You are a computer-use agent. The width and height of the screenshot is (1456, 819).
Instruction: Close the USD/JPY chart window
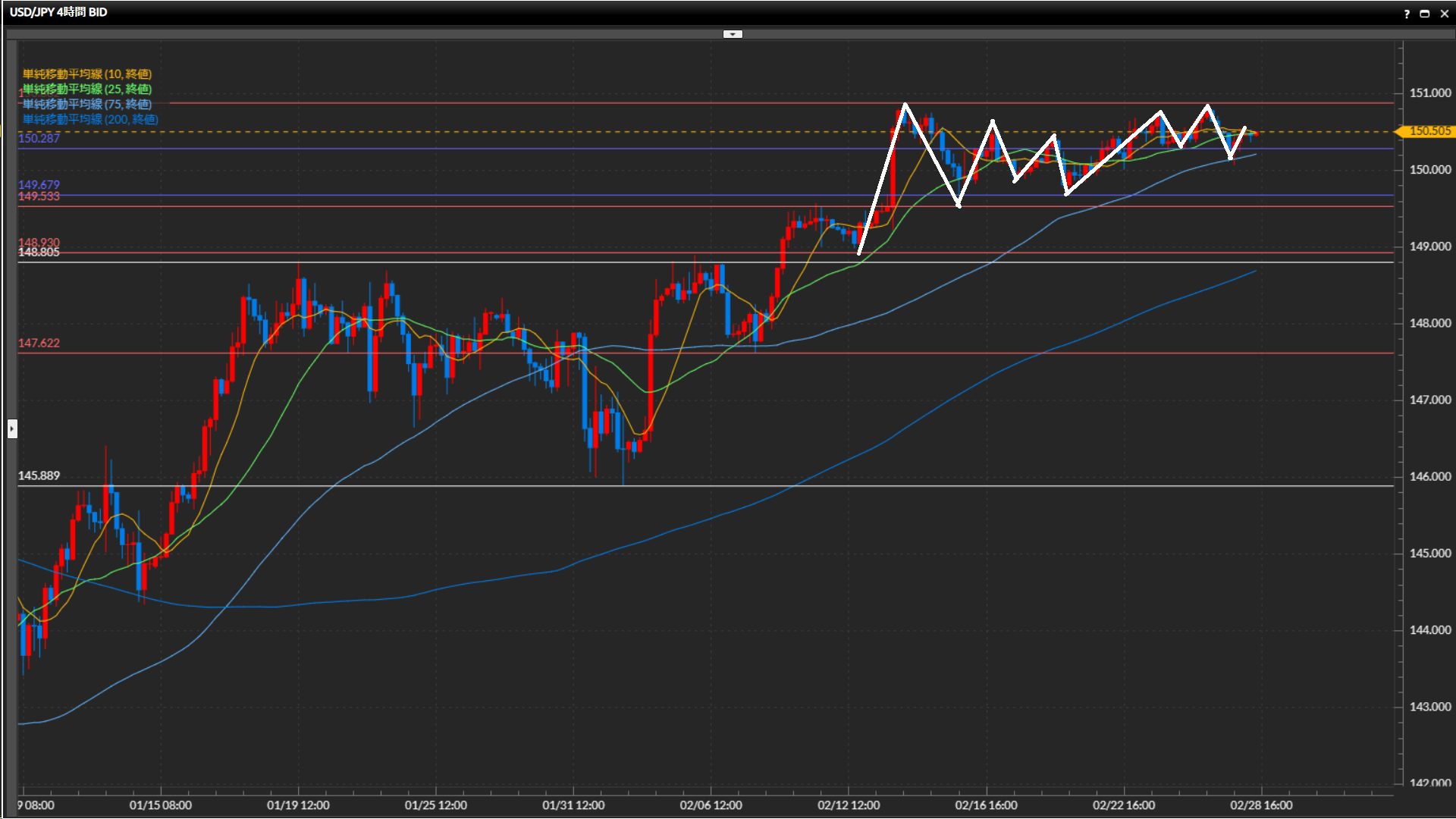(1445, 14)
